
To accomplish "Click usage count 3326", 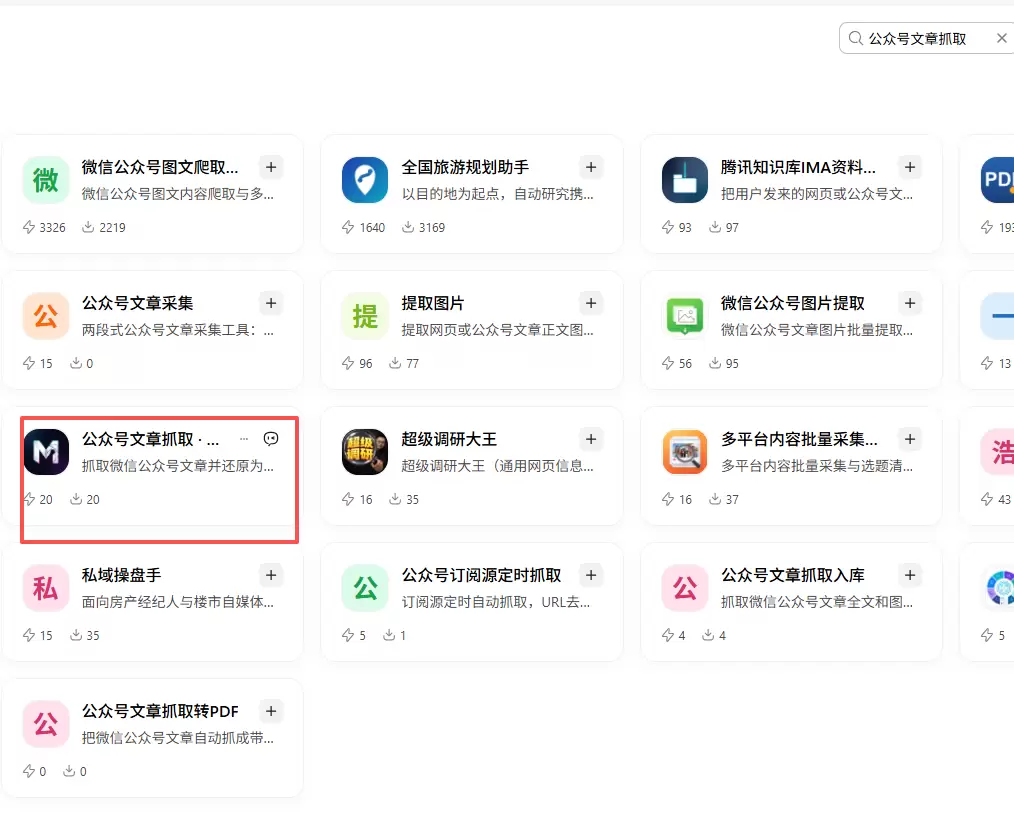I will 44,228.
